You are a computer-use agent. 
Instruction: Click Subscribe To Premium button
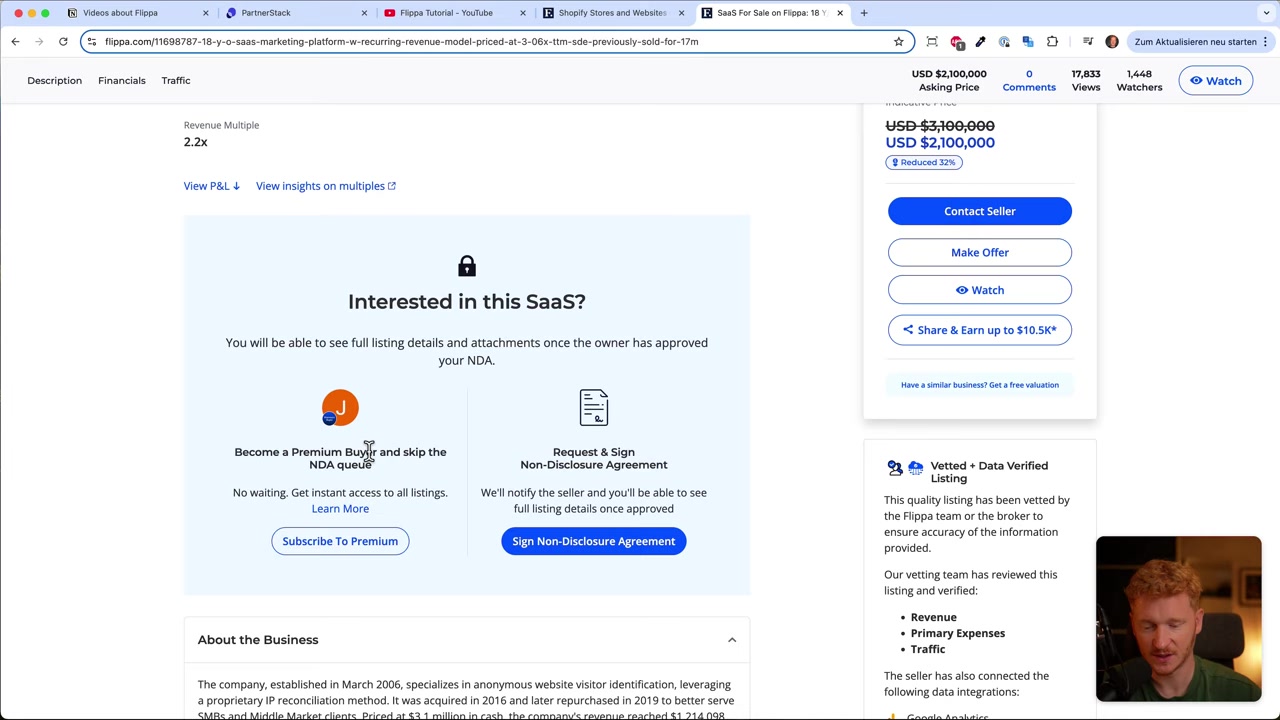click(340, 541)
